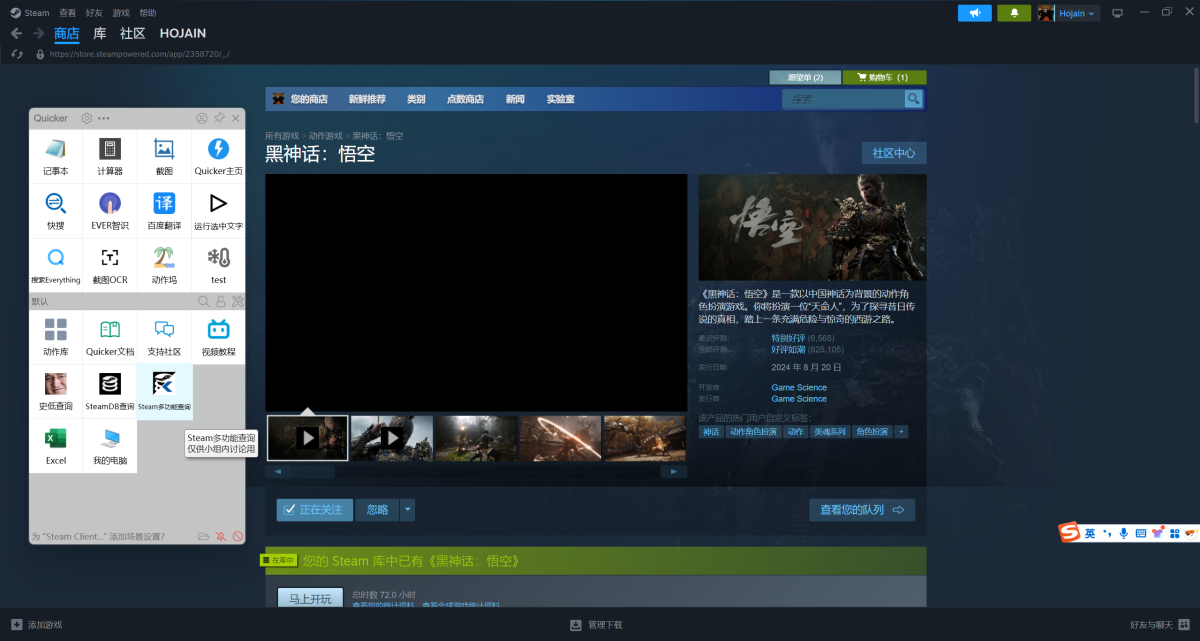Run the SteamDB查询 action

pos(110,391)
